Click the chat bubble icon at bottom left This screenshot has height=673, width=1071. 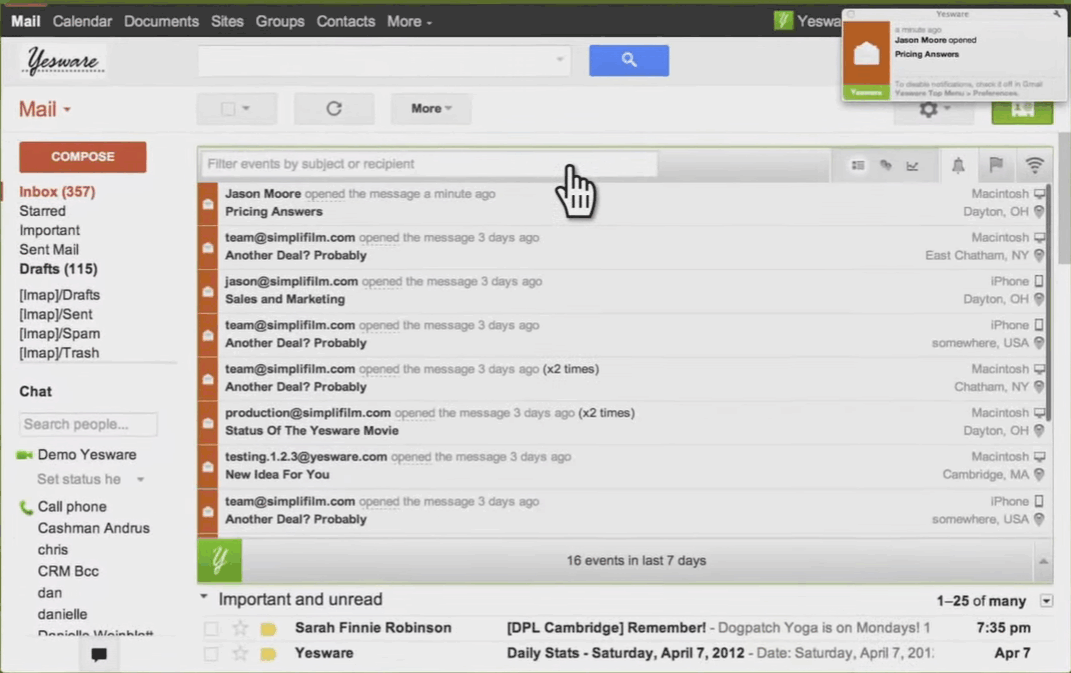click(x=99, y=655)
